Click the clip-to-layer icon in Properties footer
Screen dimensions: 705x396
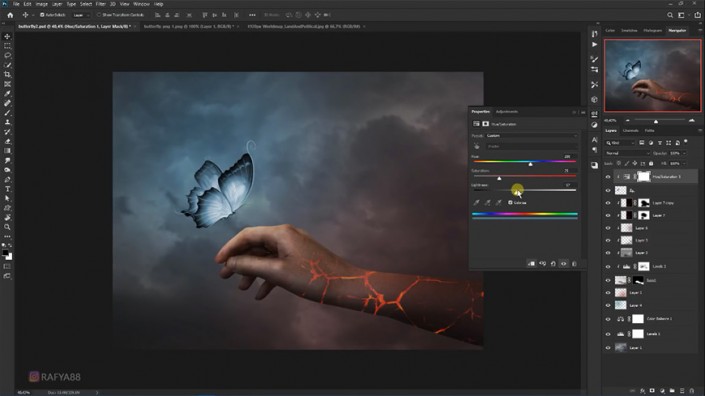click(531, 264)
